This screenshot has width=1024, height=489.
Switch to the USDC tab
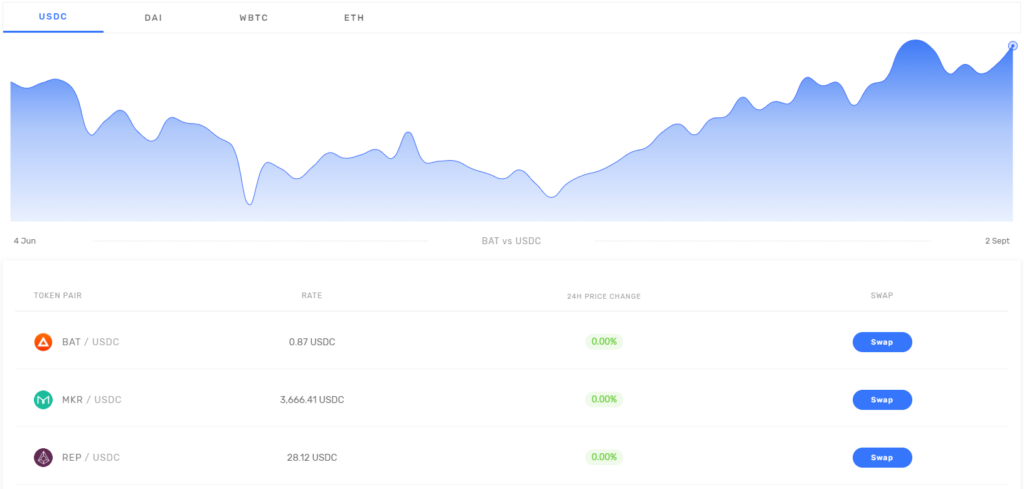point(53,18)
